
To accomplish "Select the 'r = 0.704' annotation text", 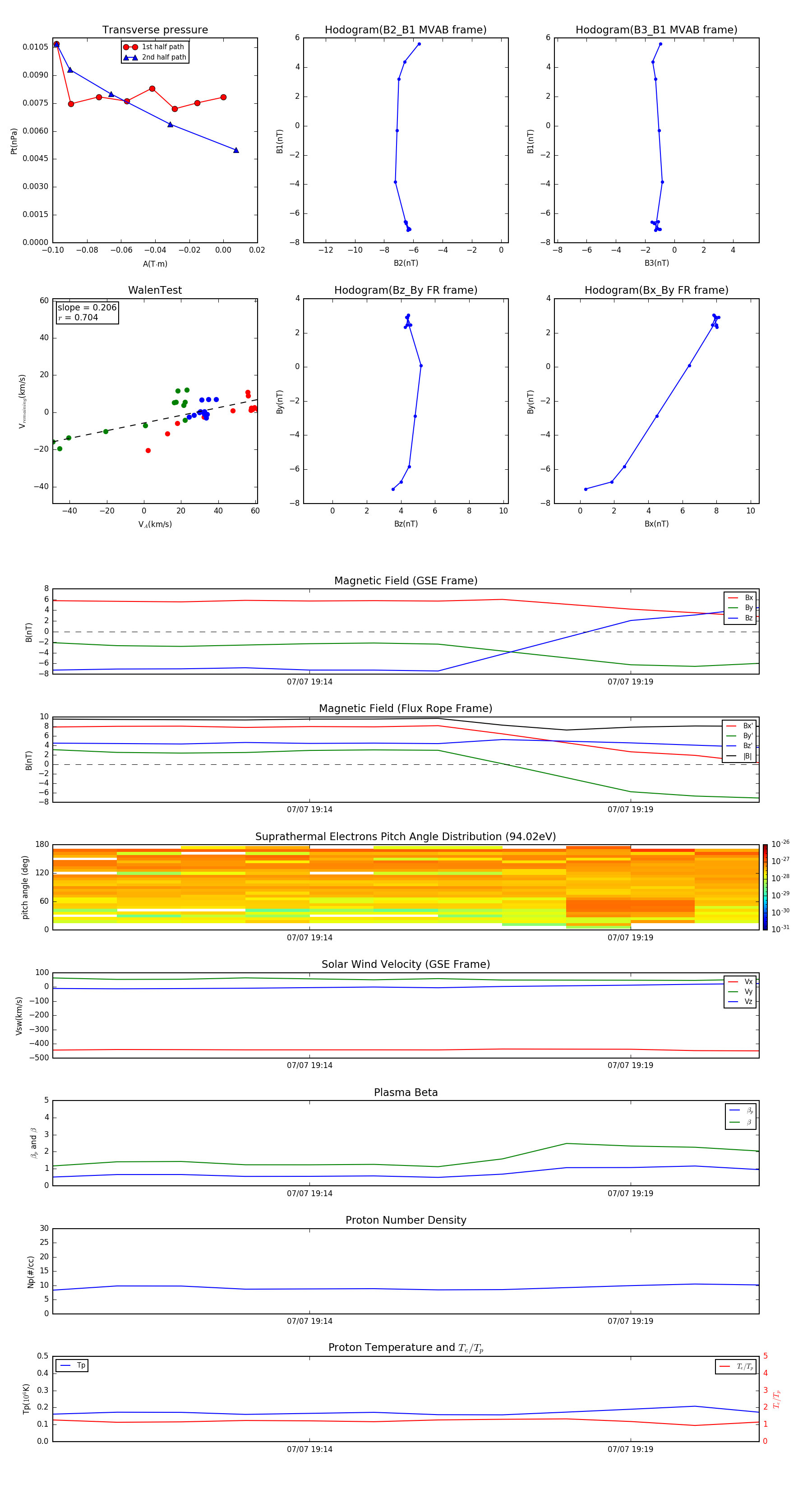I will pyautogui.click(x=78, y=317).
